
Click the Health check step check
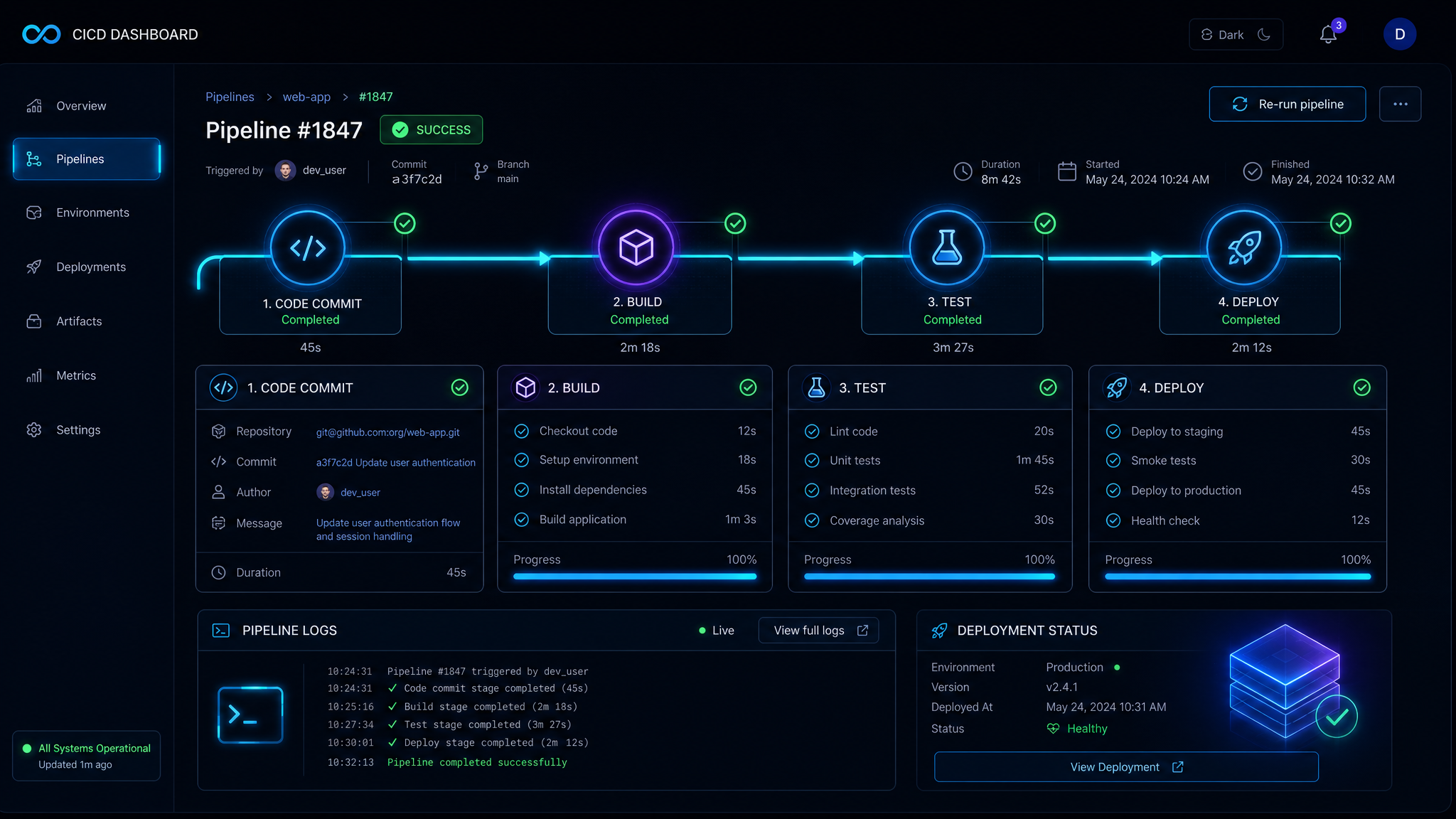(x=1113, y=520)
